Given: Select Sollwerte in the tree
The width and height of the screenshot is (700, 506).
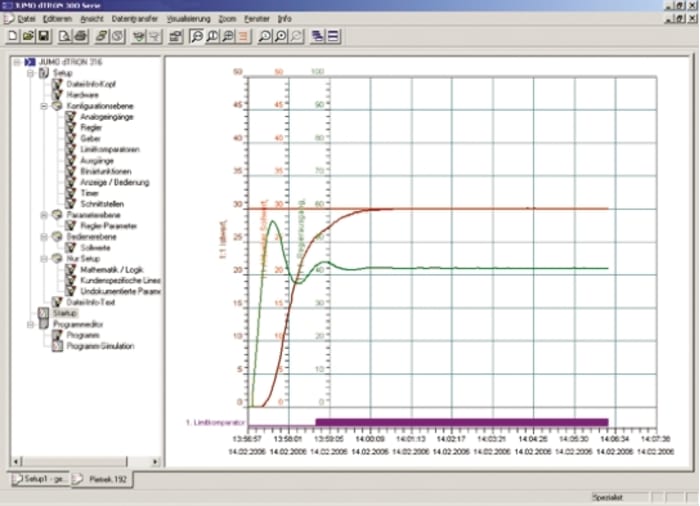Looking at the screenshot, I should click(95, 247).
